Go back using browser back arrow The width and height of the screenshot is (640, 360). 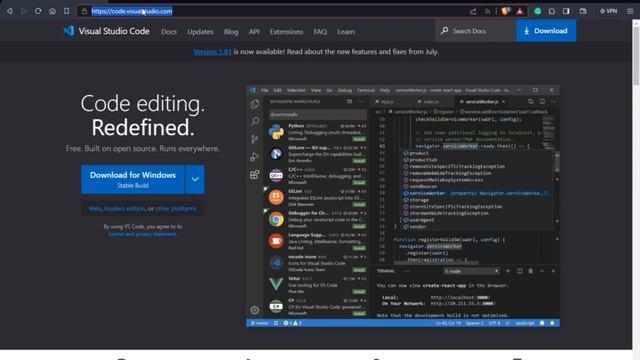[9, 11]
